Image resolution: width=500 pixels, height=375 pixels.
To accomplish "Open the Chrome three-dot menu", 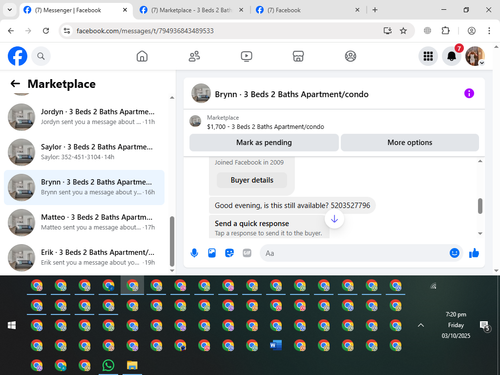I will tap(489, 31).
